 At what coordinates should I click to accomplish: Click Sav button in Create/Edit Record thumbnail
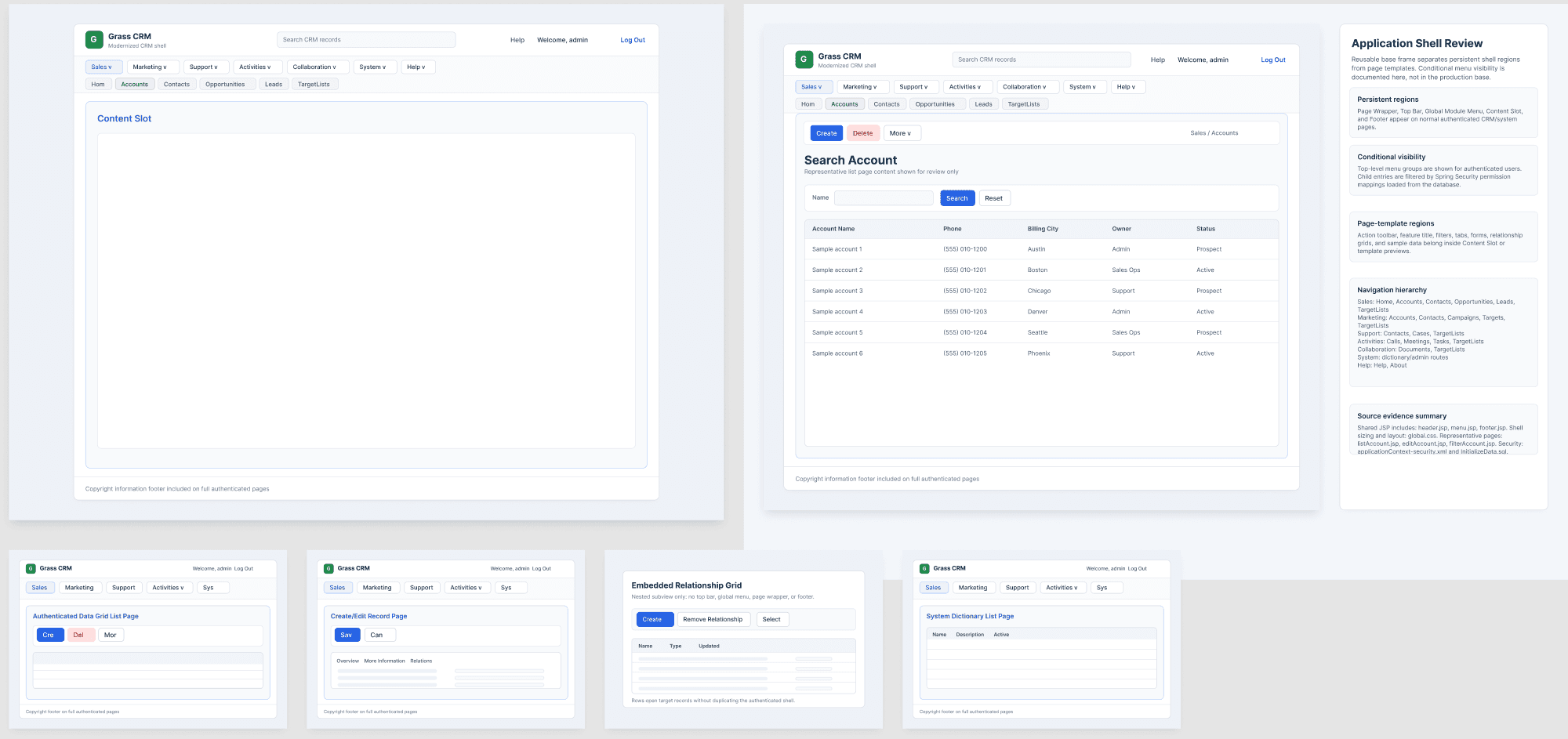[347, 635]
